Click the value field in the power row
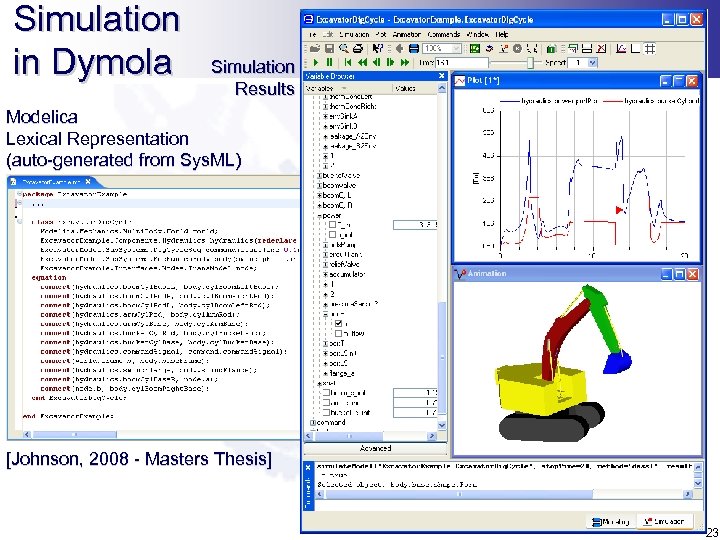The width and height of the screenshot is (720, 540). [x=415, y=225]
